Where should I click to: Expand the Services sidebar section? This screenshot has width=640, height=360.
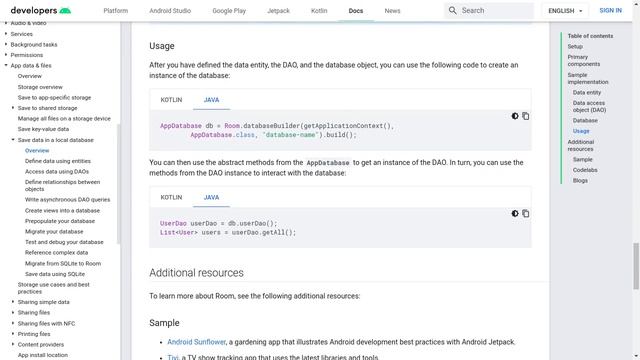click(6, 34)
